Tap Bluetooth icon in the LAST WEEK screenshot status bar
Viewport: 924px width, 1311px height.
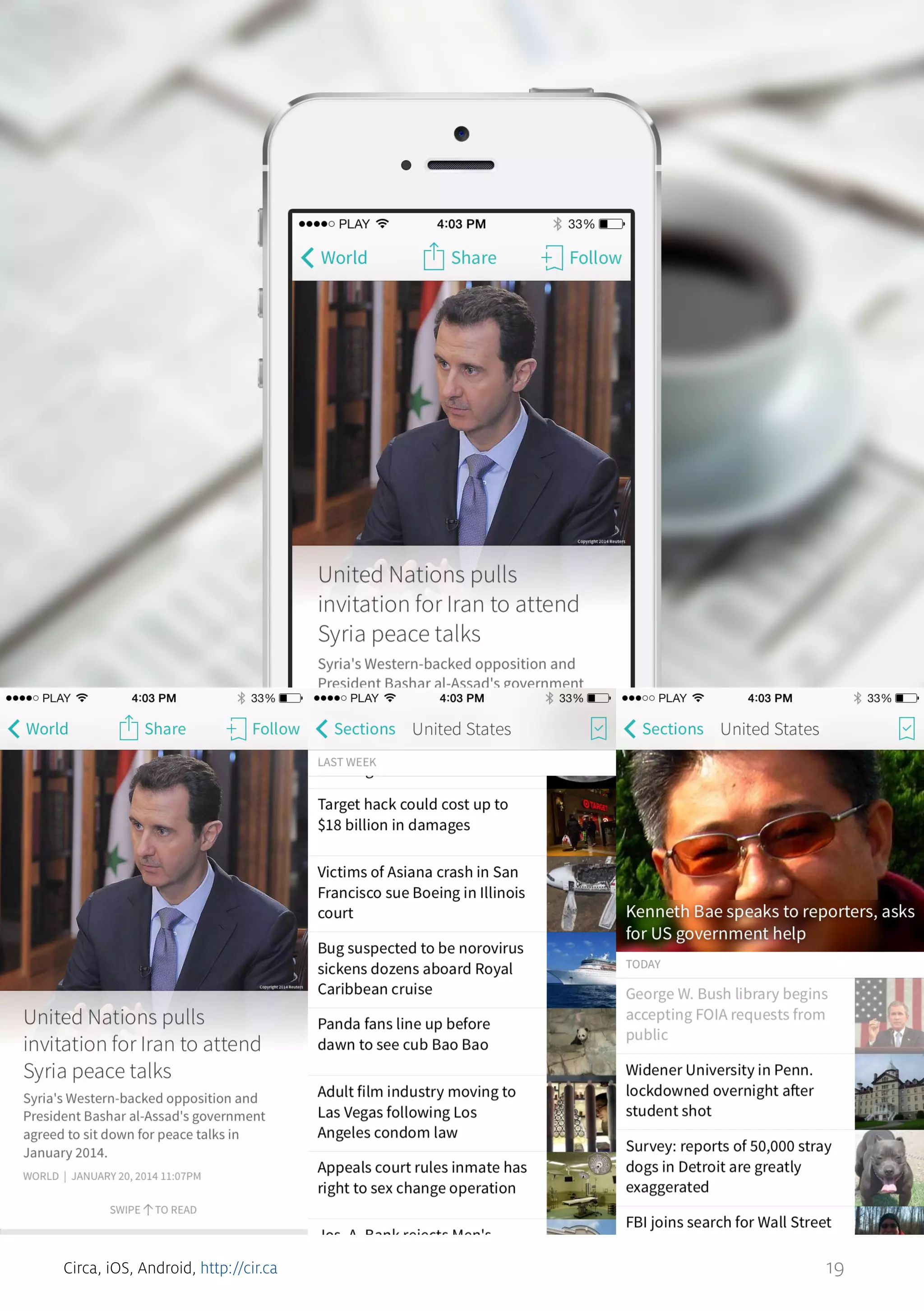[x=549, y=698]
